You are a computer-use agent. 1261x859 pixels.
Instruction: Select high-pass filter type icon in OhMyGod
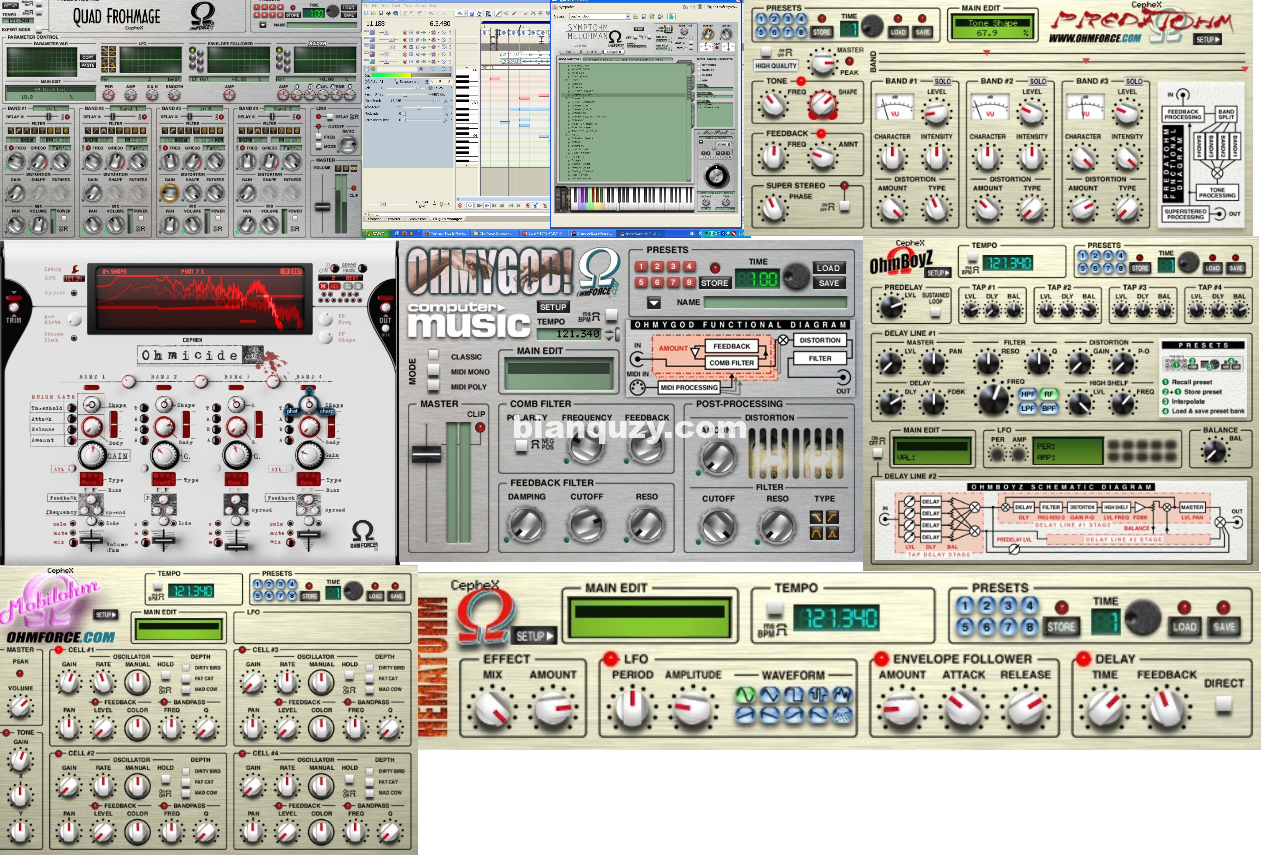tap(832, 517)
